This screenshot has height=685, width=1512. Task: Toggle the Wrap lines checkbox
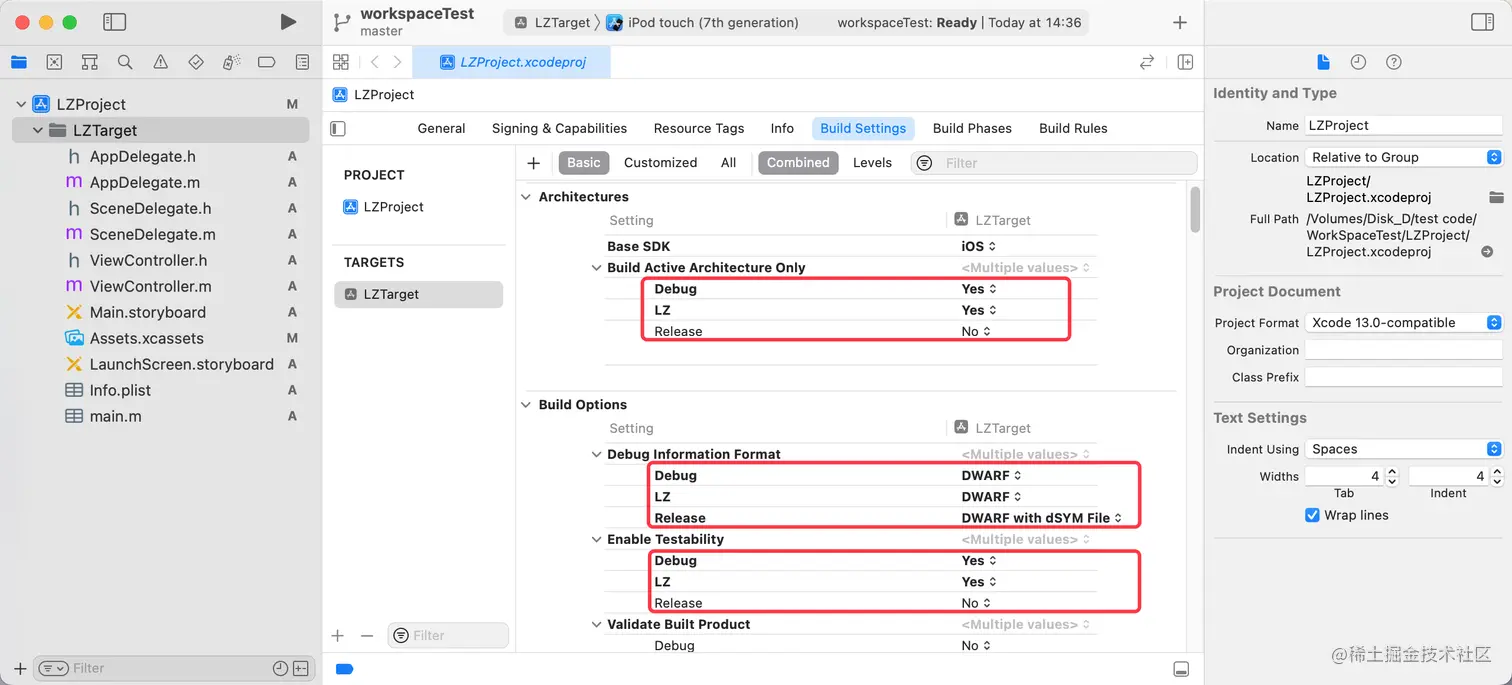(x=1312, y=515)
